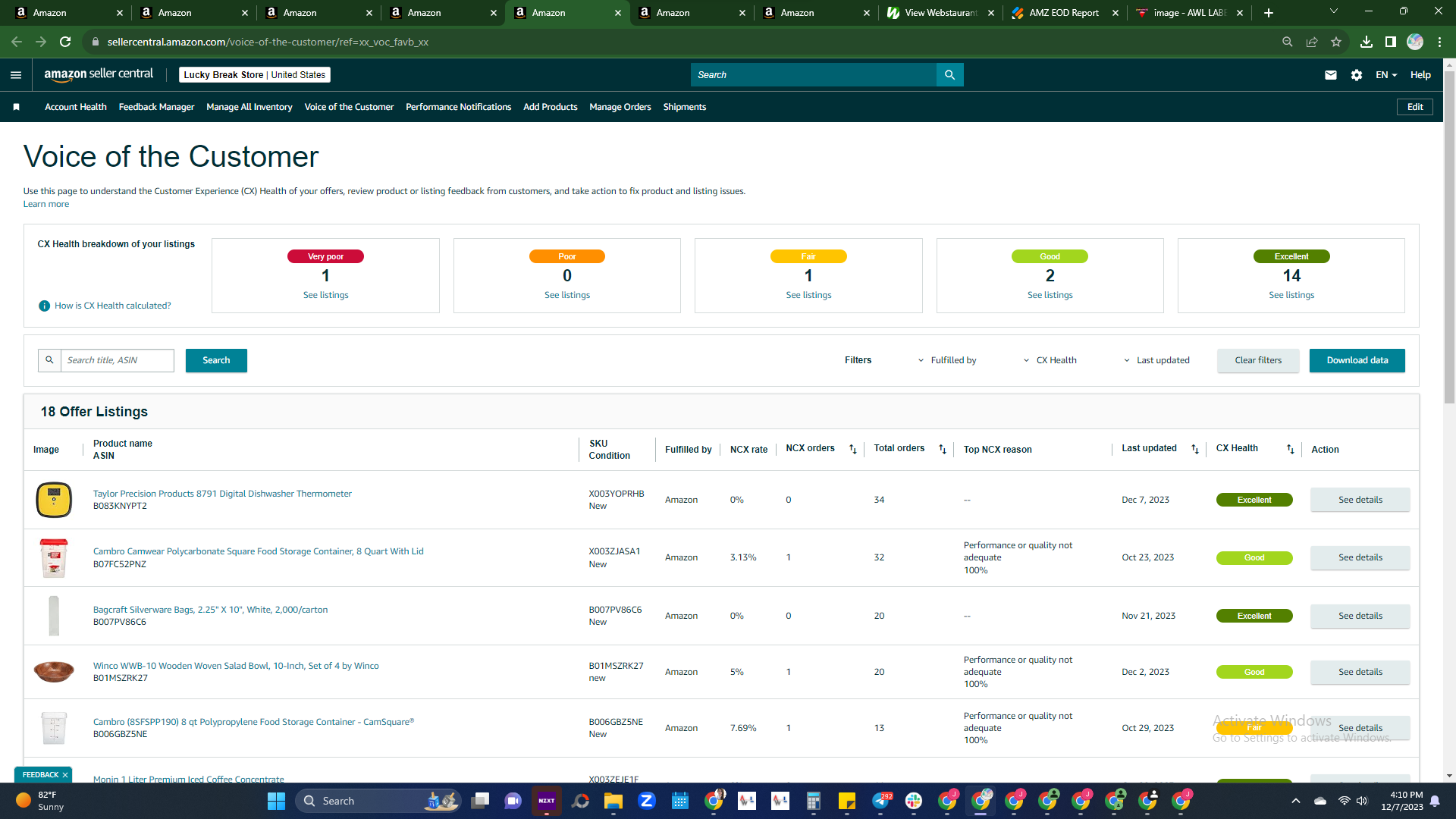
Task: Open Zoom from the taskbar
Action: (646, 801)
